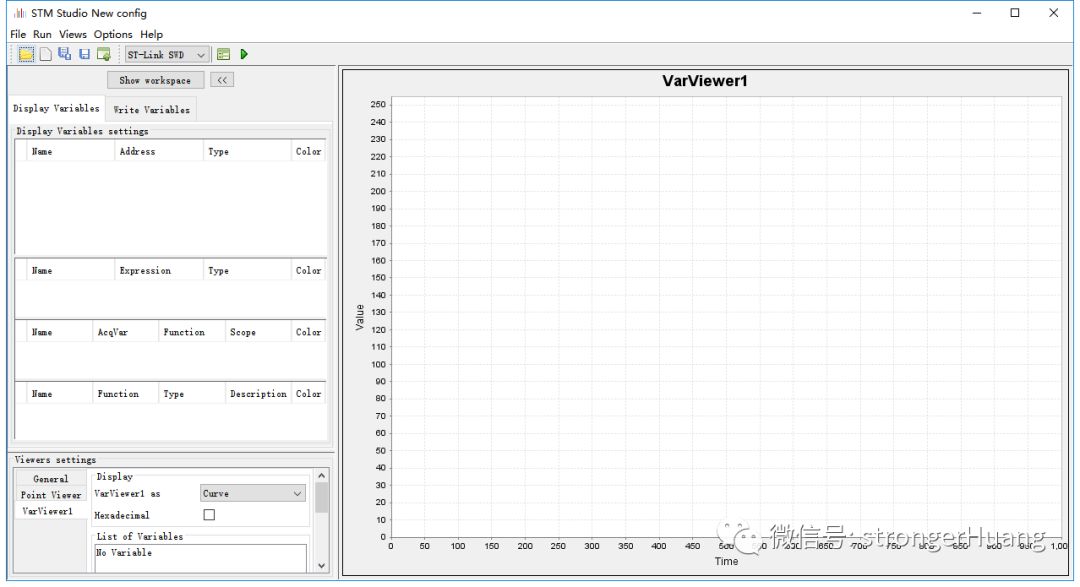The height and width of the screenshot is (587, 1080).
Task: Start recording with the green play icon
Action: 244,54
